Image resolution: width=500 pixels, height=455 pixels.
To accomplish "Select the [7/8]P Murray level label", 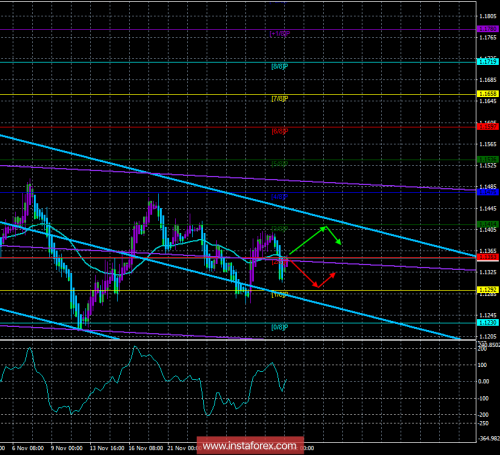I will 280,99.
